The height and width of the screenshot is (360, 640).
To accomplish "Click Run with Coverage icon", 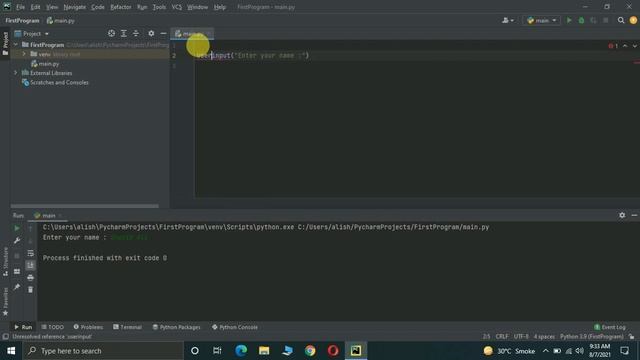I will 593,20.
